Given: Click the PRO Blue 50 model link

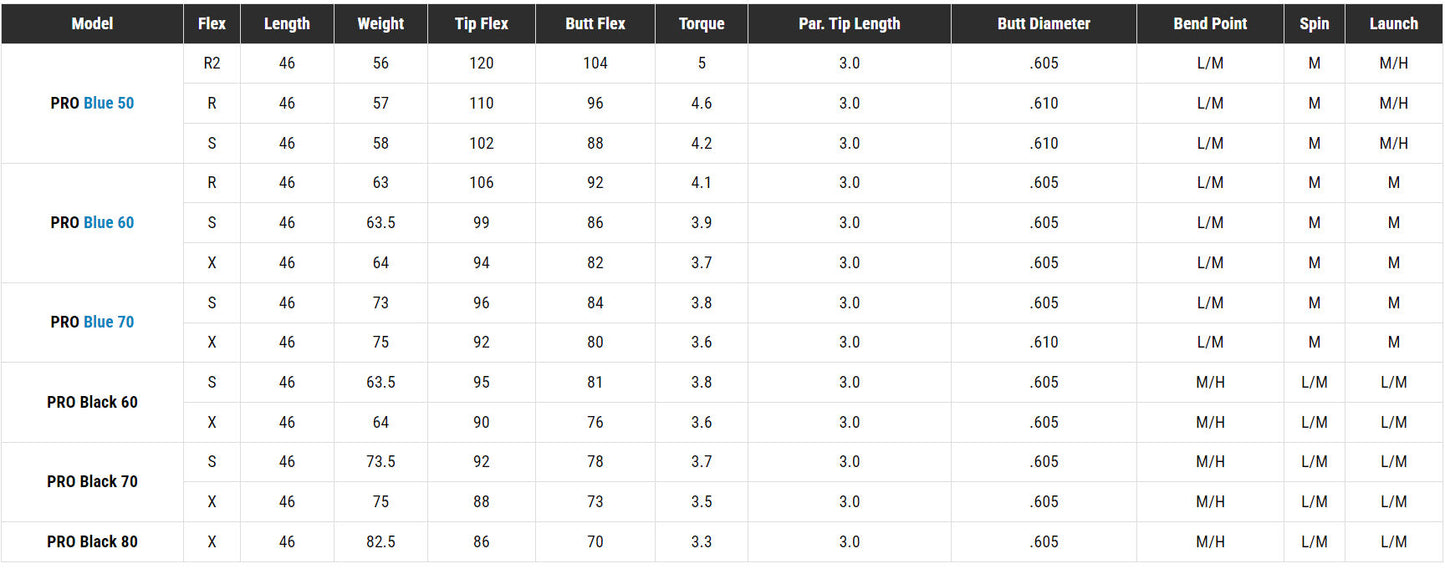Looking at the screenshot, I should [92, 103].
